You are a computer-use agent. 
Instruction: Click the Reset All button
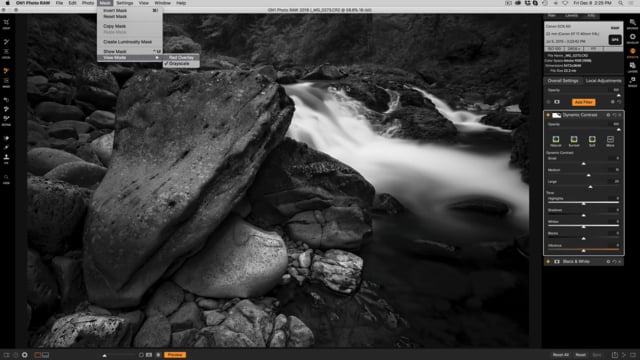[560, 355]
